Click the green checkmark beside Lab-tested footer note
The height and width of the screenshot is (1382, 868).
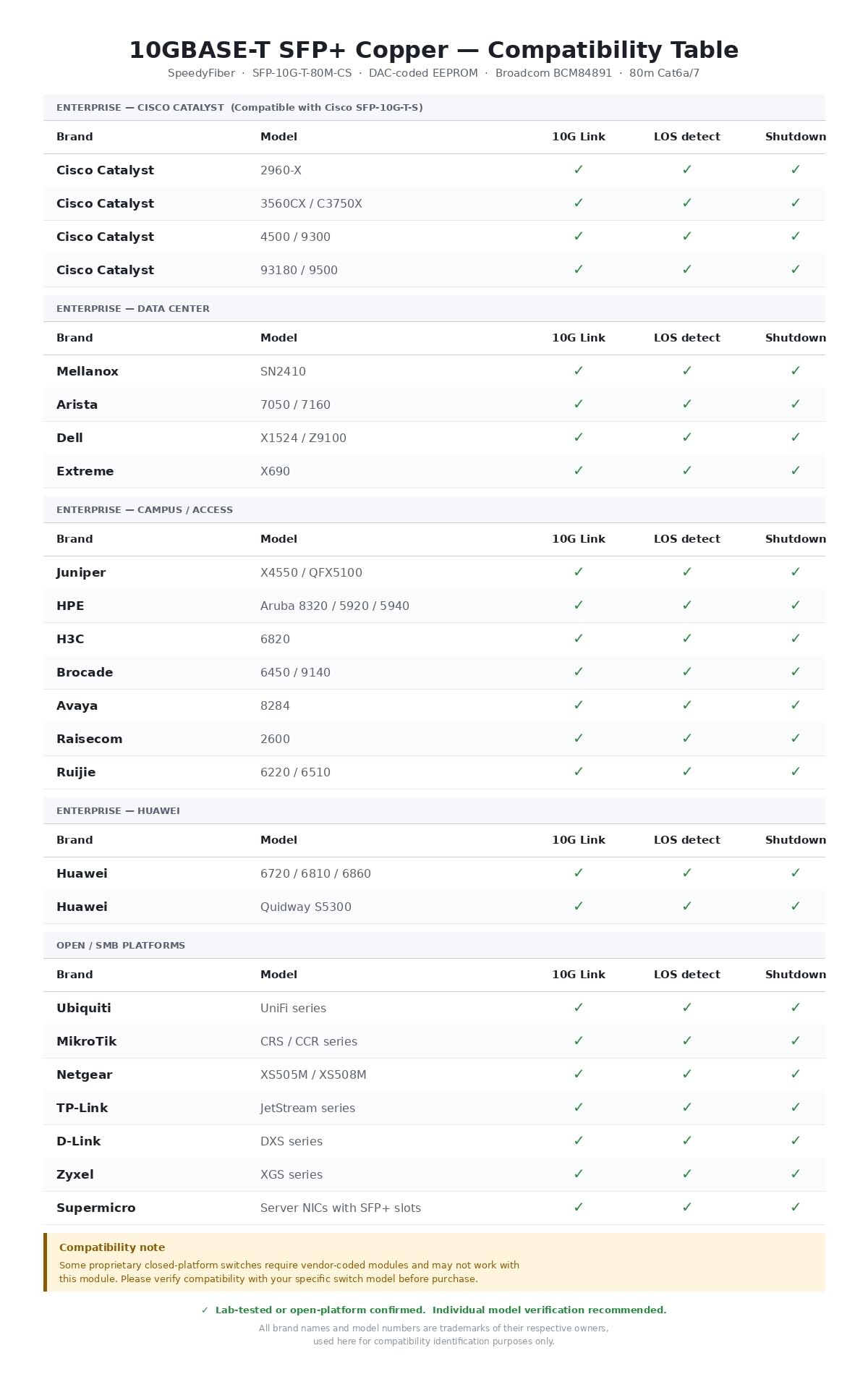(205, 1310)
